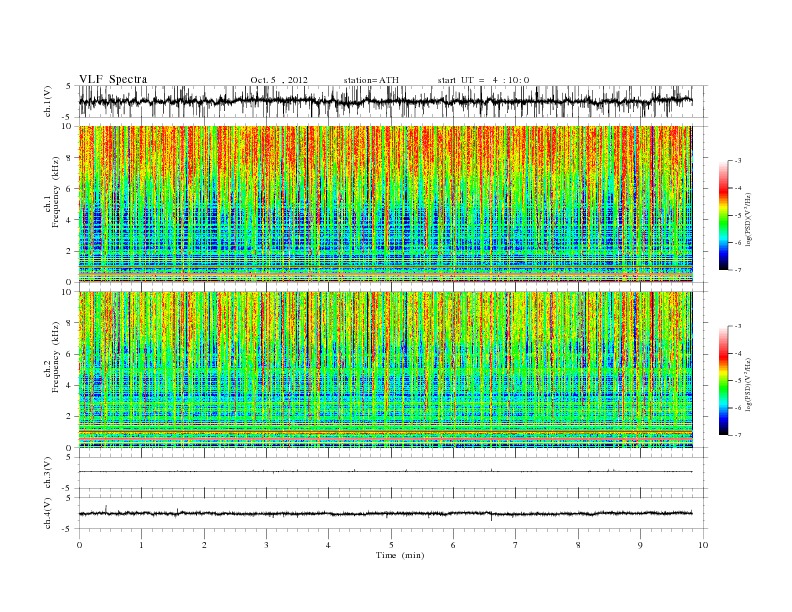
Task: Click the ch.2 color bar "log(PSD)(V²/Hz)" label
Action: click(749, 384)
